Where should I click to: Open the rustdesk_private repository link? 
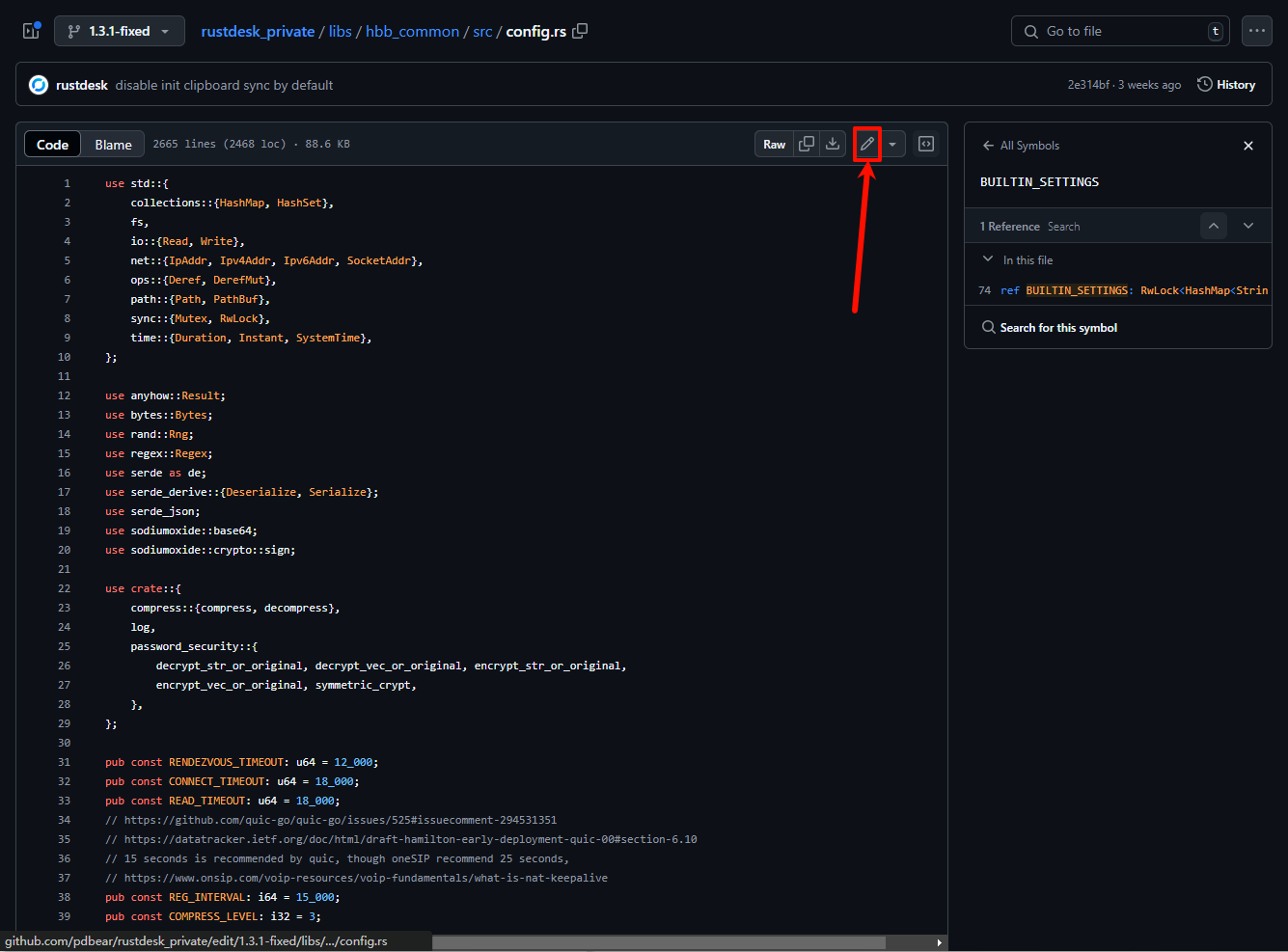pos(258,31)
